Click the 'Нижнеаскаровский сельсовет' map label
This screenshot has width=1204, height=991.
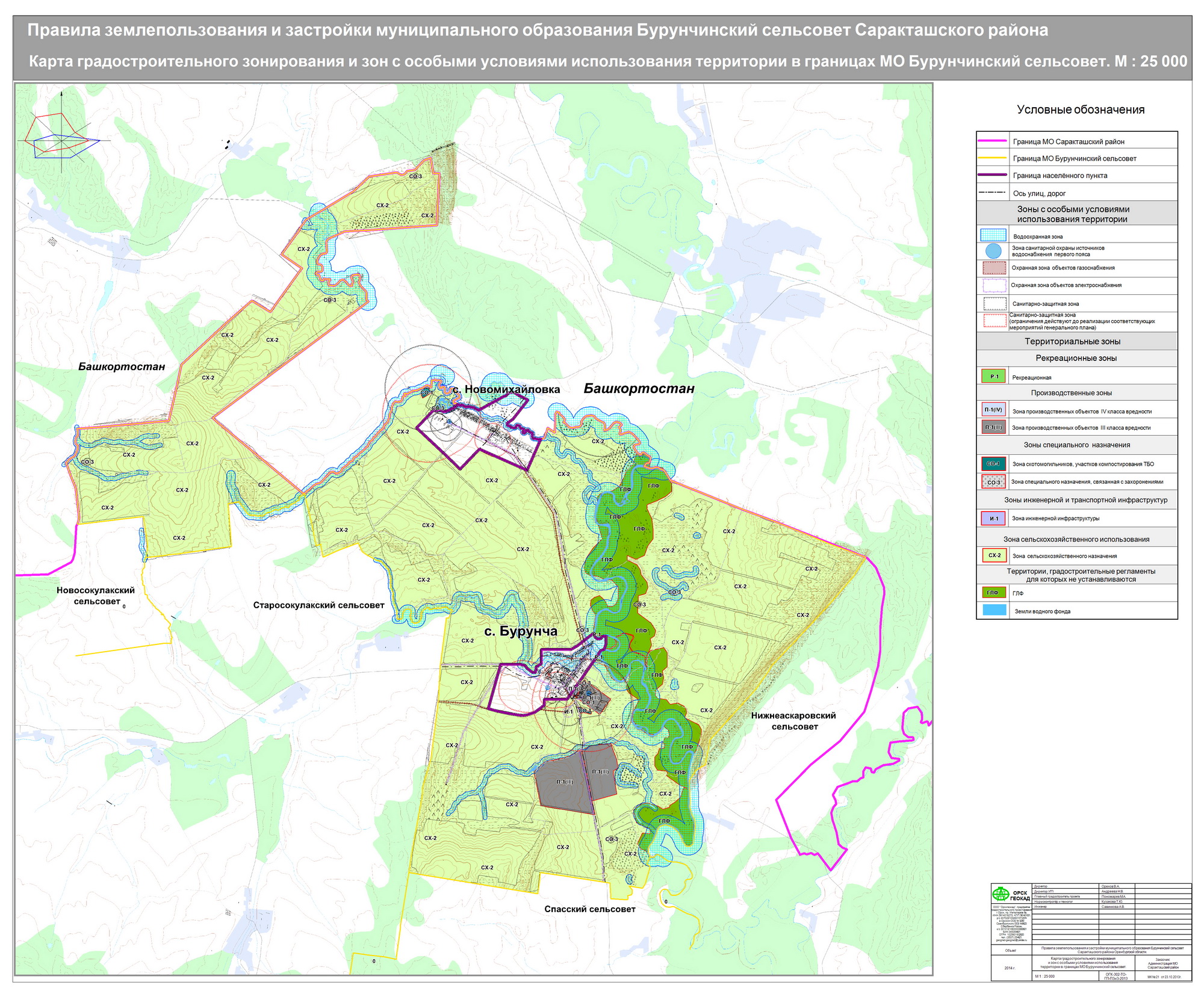click(x=794, y=721)
